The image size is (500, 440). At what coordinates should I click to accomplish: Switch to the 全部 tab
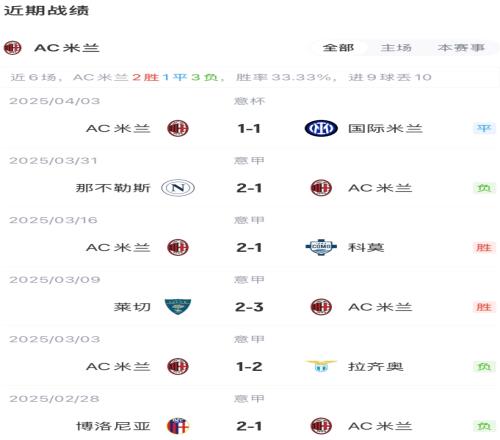click(338, 48)
